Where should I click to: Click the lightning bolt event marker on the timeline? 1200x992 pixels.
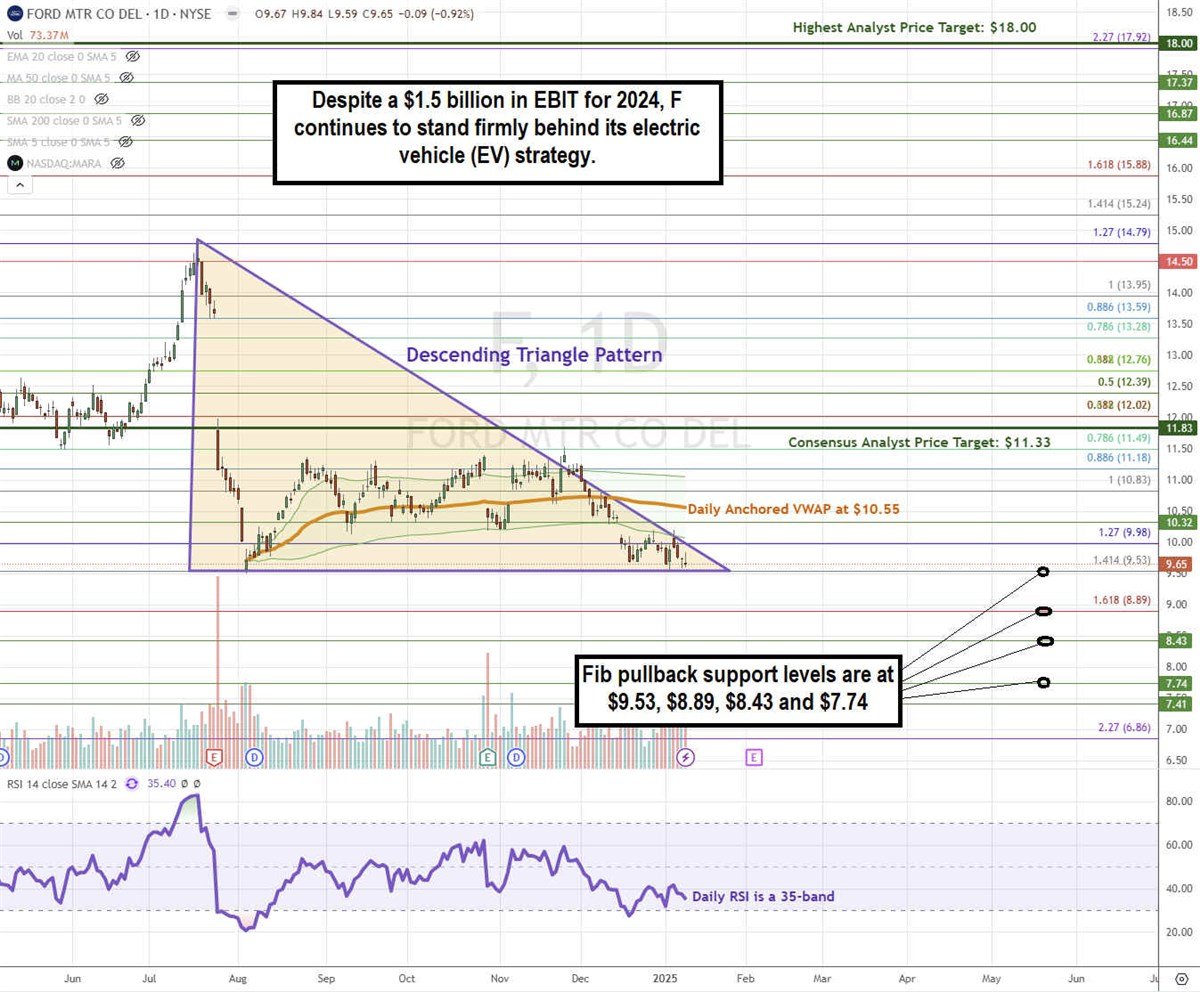[684, 757]
